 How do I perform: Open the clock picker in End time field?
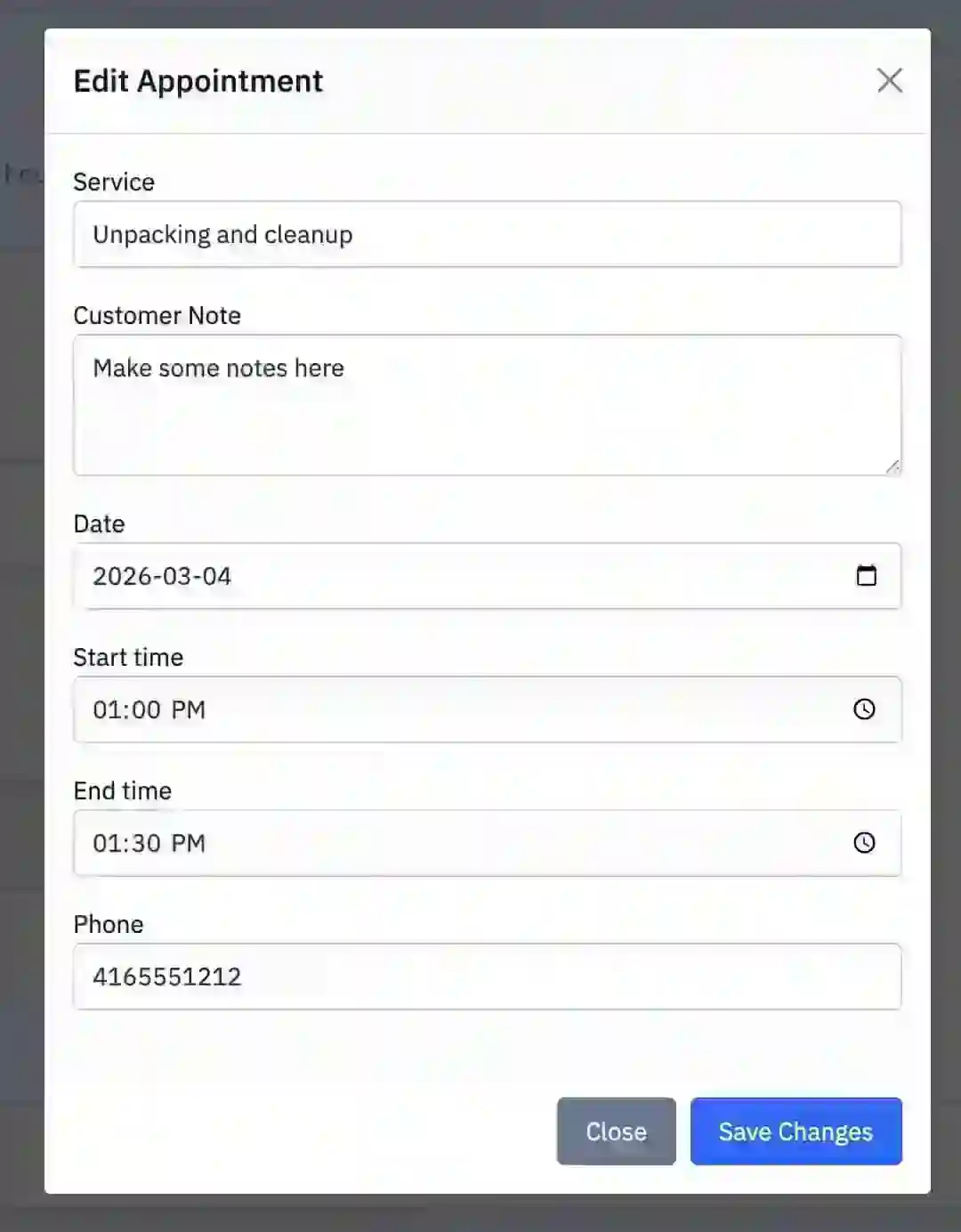864,843
